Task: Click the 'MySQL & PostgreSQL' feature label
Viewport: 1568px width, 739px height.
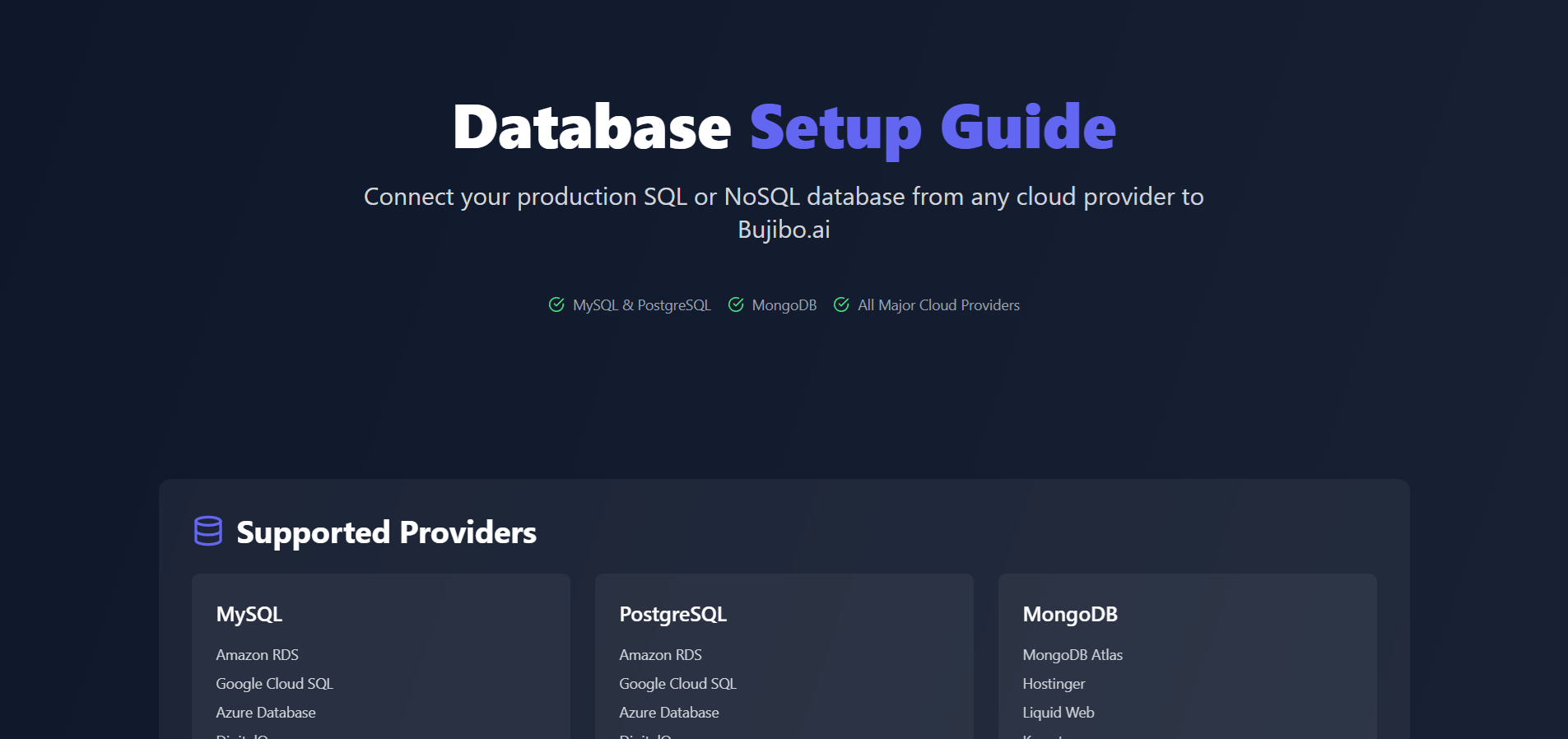Action: tap(642, 305)
